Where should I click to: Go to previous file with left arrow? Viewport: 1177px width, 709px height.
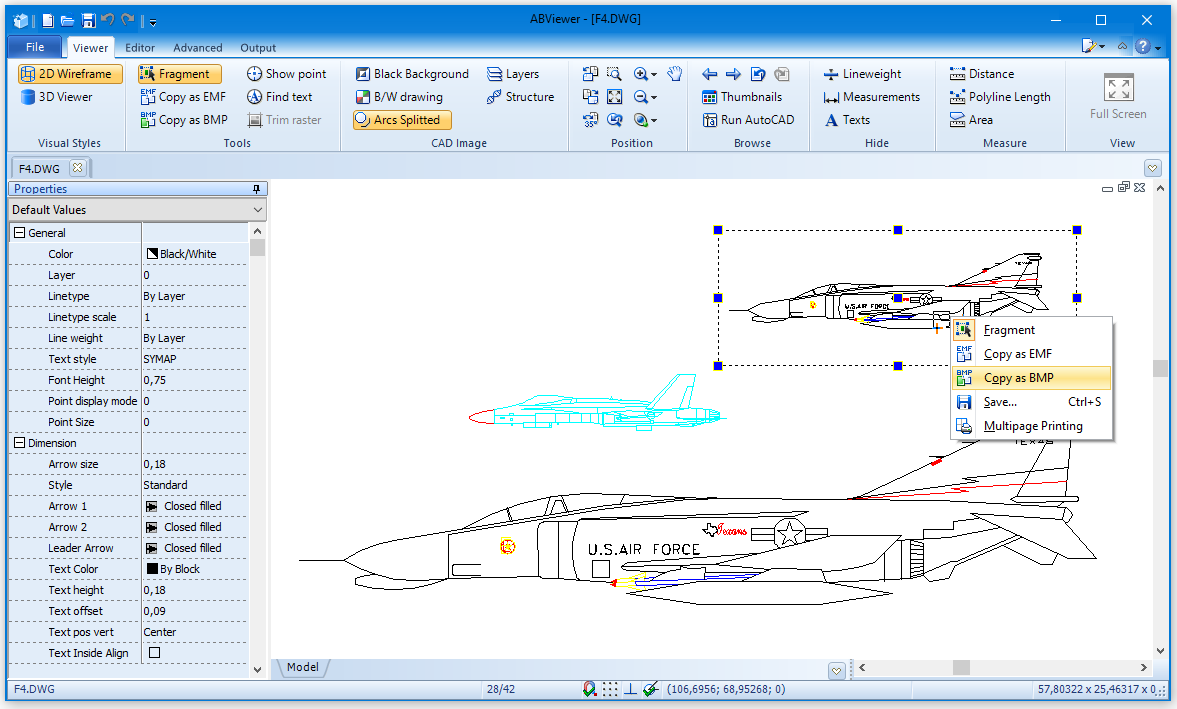point(709,74)
